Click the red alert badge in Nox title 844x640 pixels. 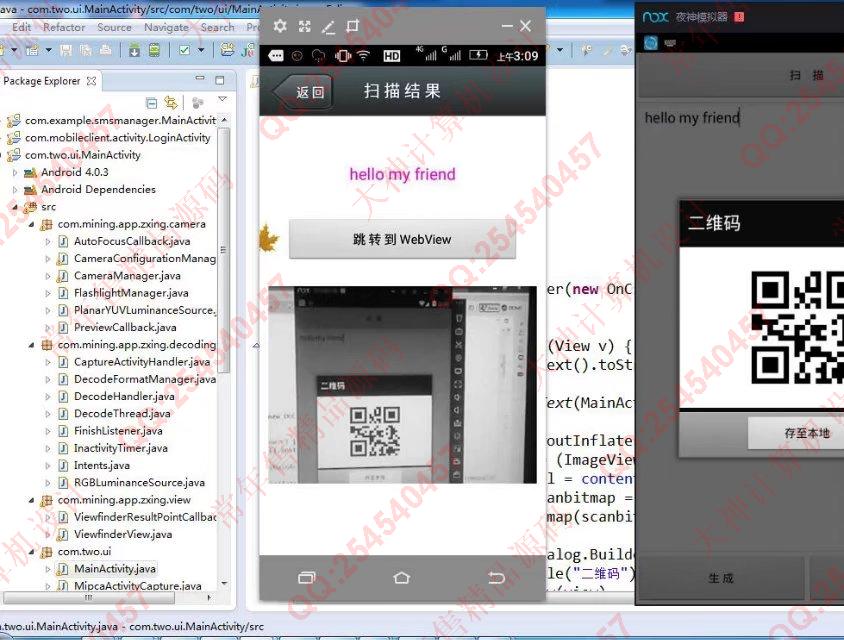[x=740, y=17]
